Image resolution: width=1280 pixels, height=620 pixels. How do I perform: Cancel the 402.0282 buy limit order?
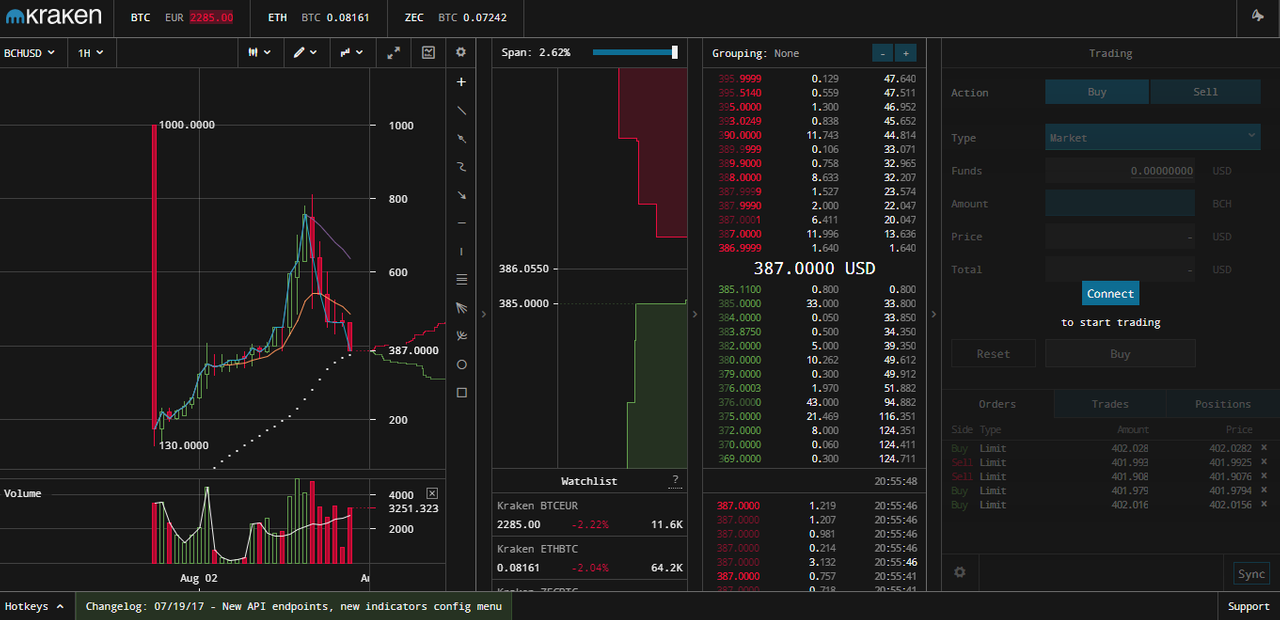[1263, 448]
